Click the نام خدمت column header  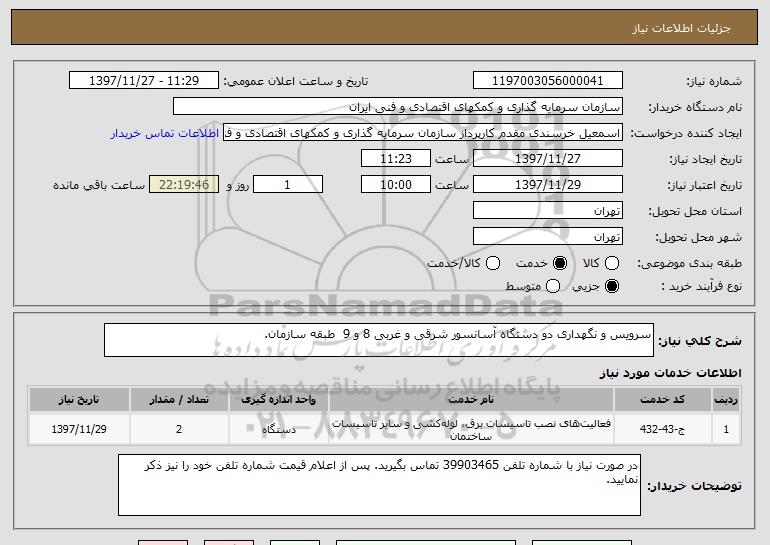[471, 400]
